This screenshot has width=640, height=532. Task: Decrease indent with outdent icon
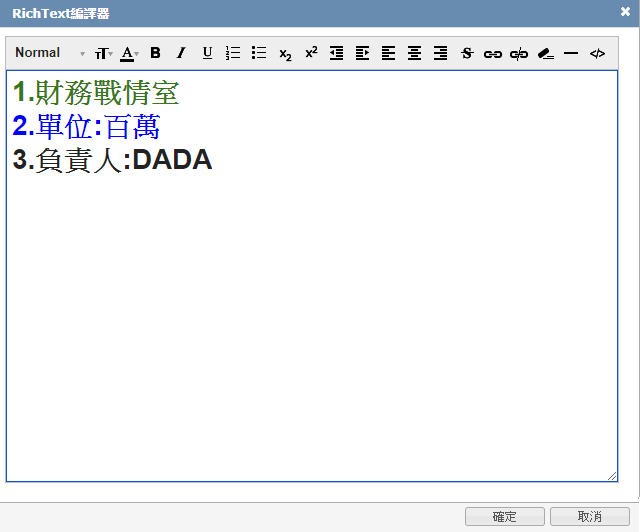(x=337, y=53)
